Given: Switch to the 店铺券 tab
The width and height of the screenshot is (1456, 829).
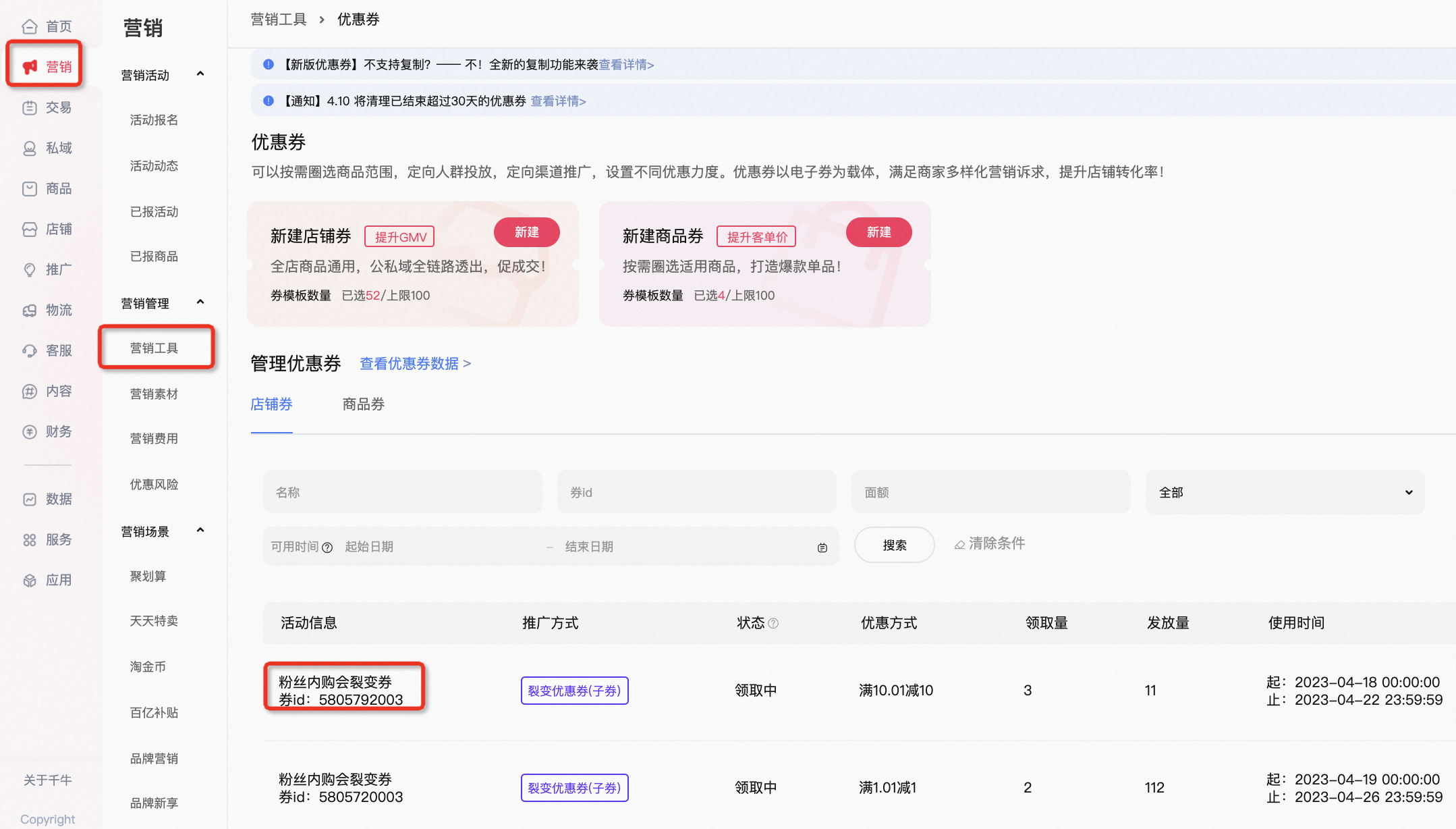Looking at the screenshot, I should click(x=271, y=404).
